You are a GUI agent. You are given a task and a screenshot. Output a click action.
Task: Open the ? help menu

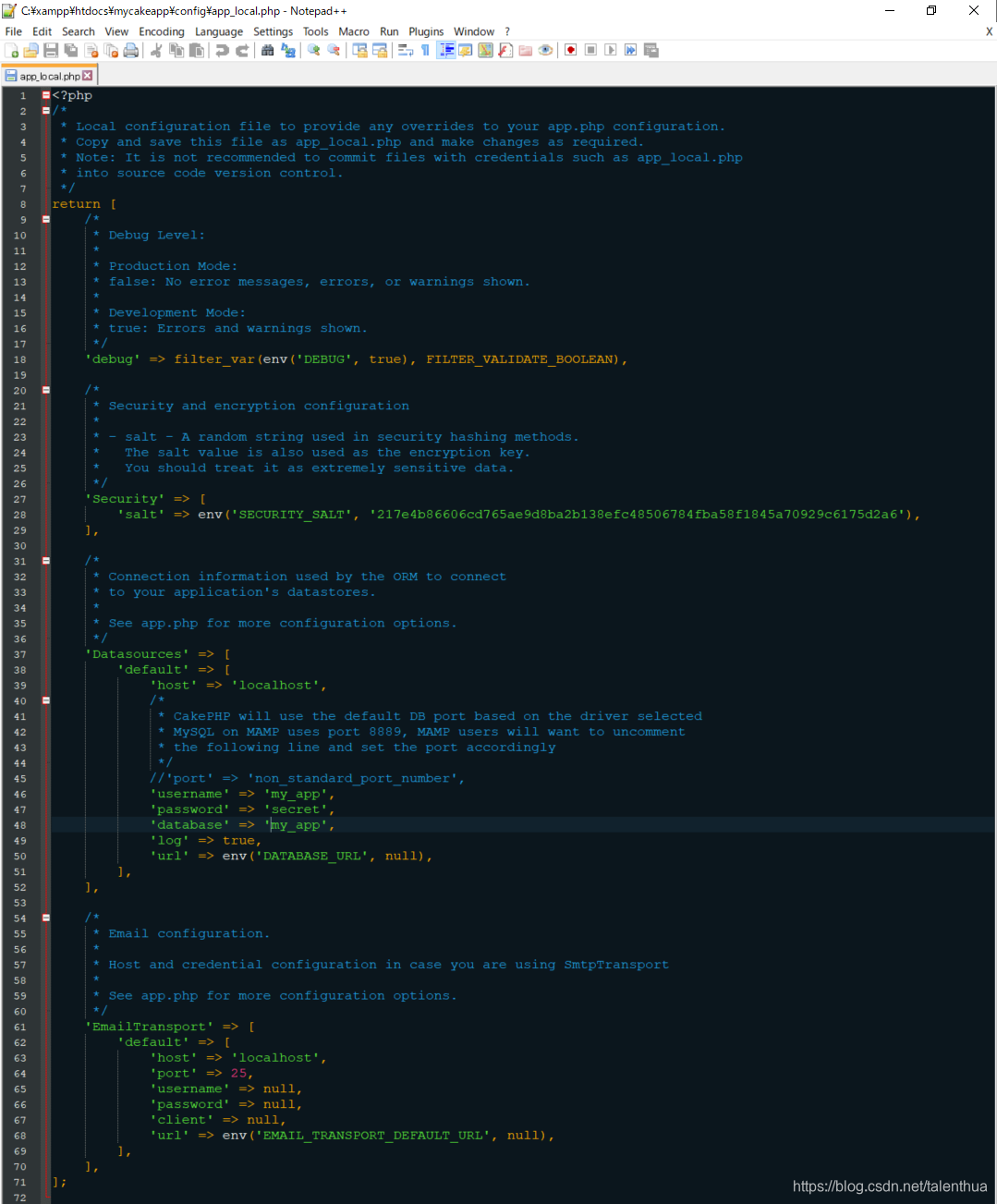point(507,31)
